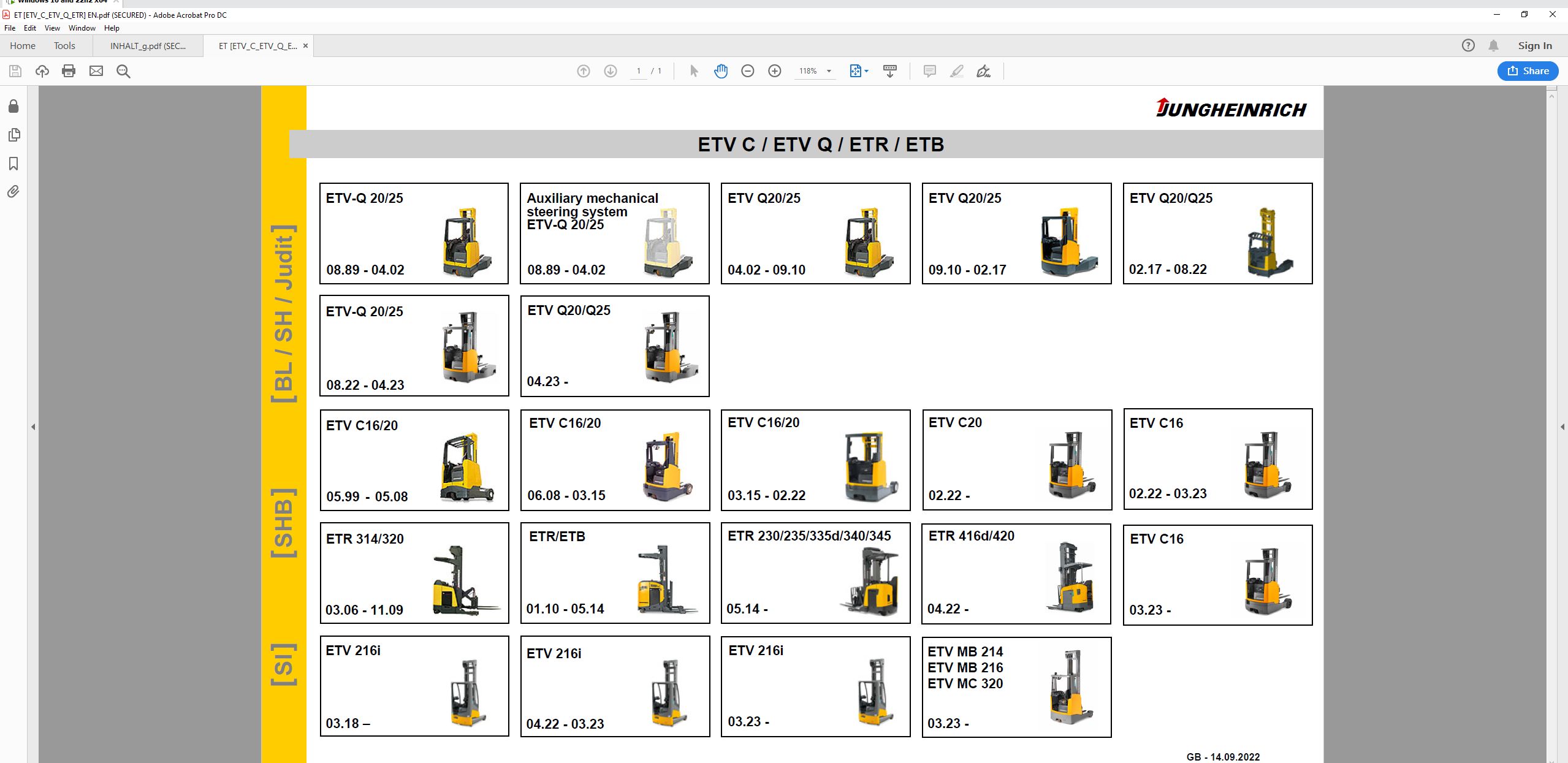The image size is (1568, 763).
Task: Save the file to Adobe cloud
Action: point(41,71)
